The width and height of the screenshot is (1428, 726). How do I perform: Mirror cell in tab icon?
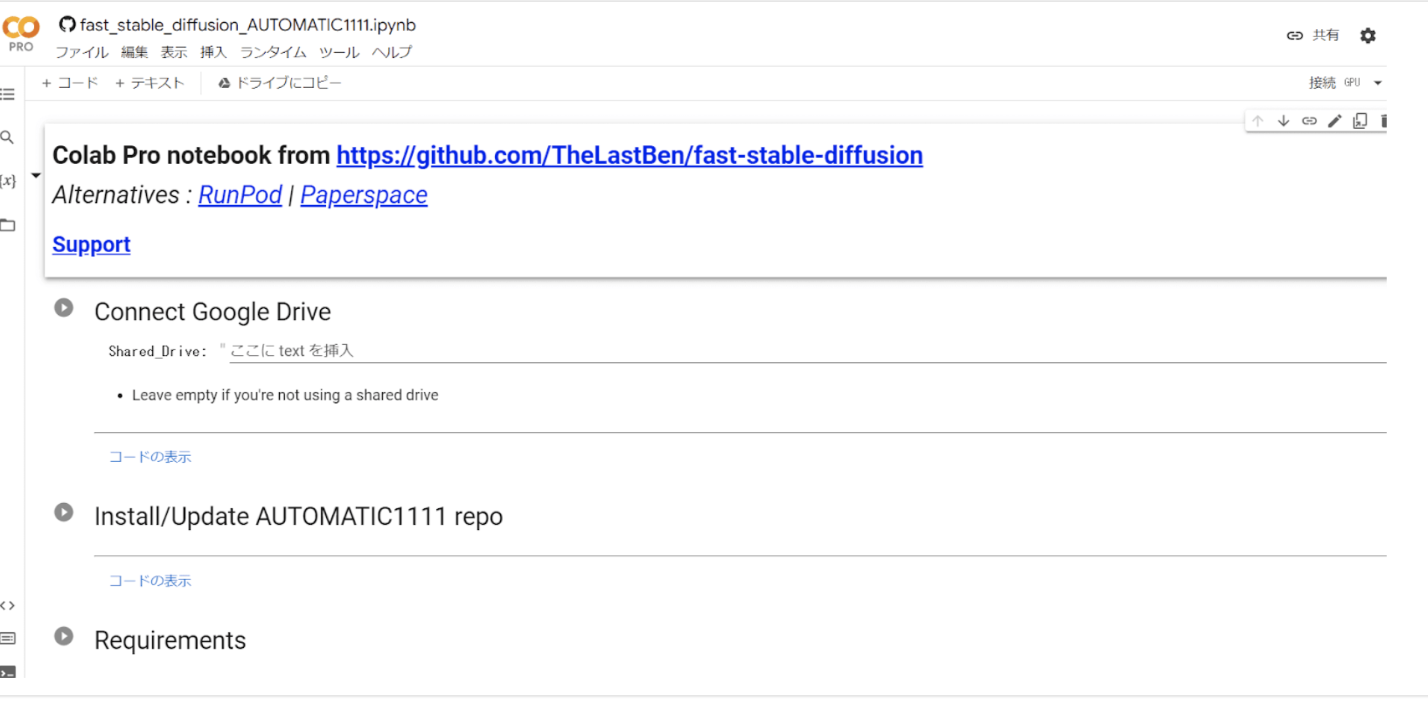coord(1360,121)
